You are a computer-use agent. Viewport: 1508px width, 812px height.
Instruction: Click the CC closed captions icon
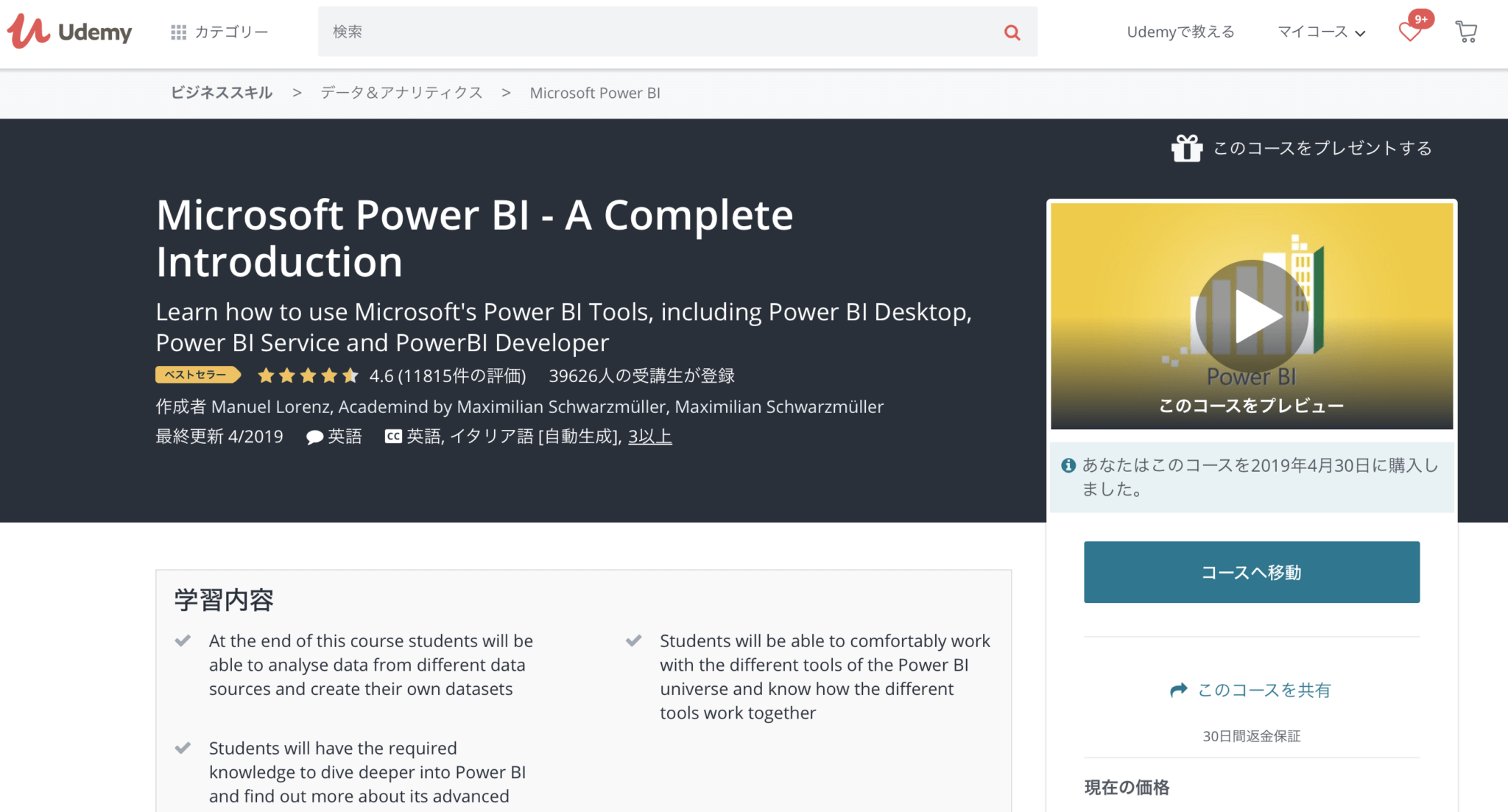coord(393,437)
